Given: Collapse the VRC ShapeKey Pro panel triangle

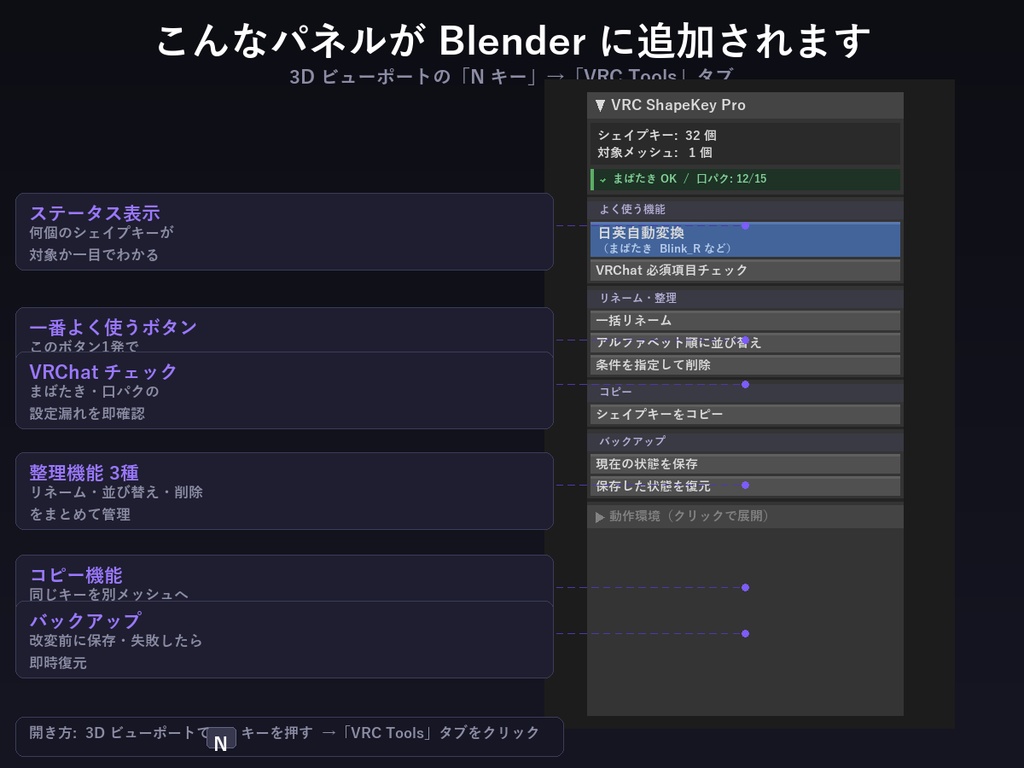Looking at the screenshot, I should click(x=600, y=105).
